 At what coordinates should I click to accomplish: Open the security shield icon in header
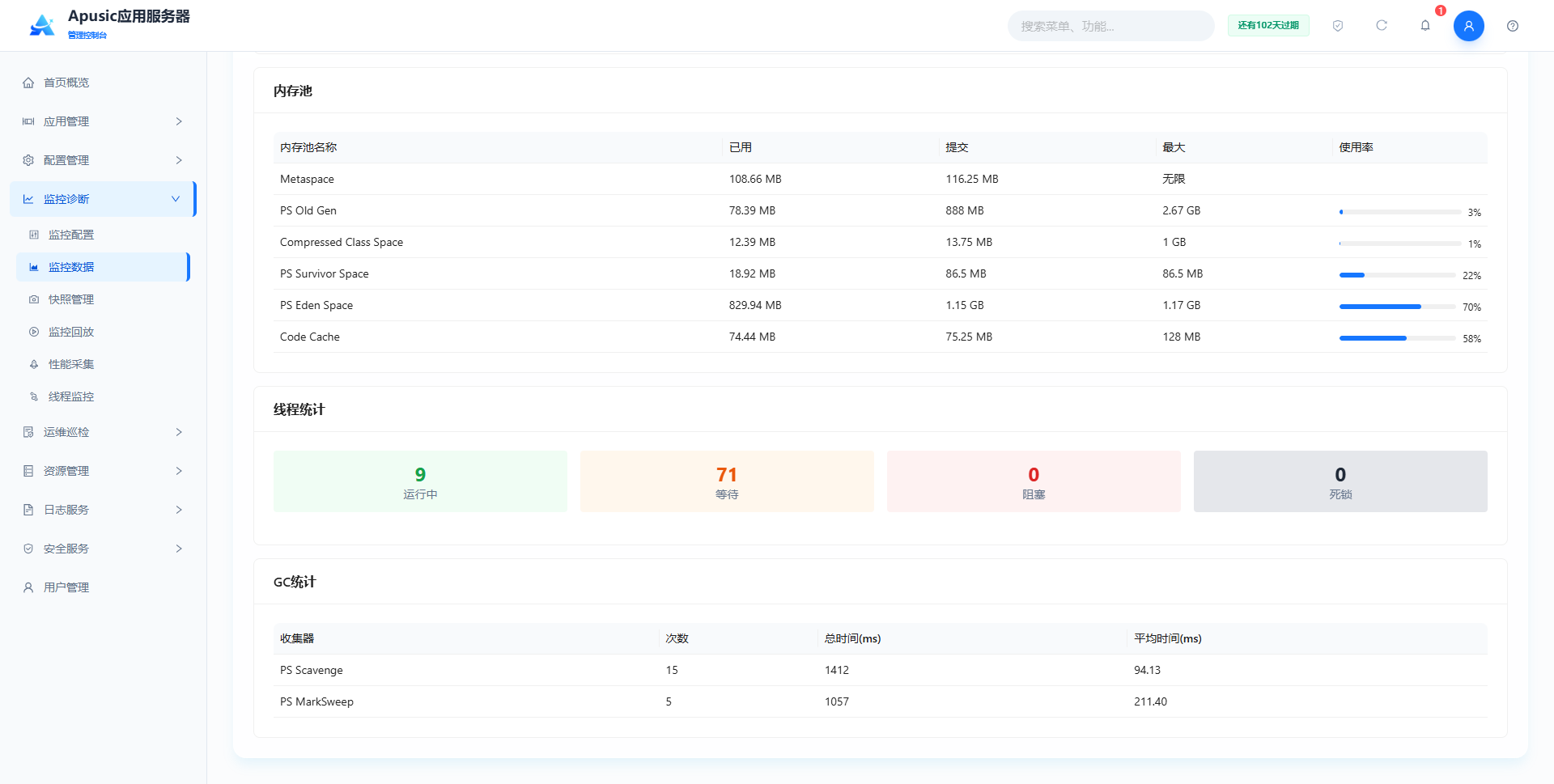tap(1338, 26)
